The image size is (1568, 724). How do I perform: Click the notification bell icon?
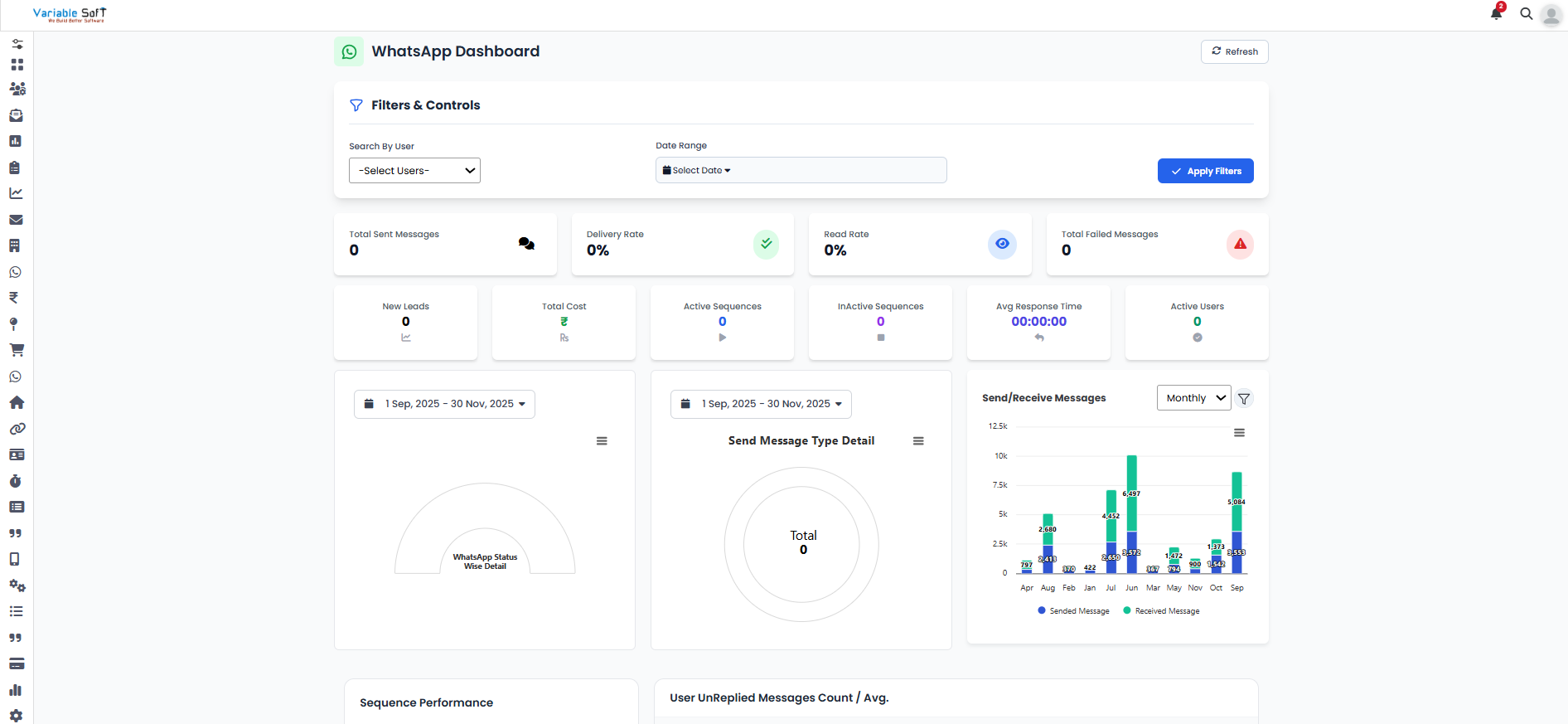(1496, 13)
